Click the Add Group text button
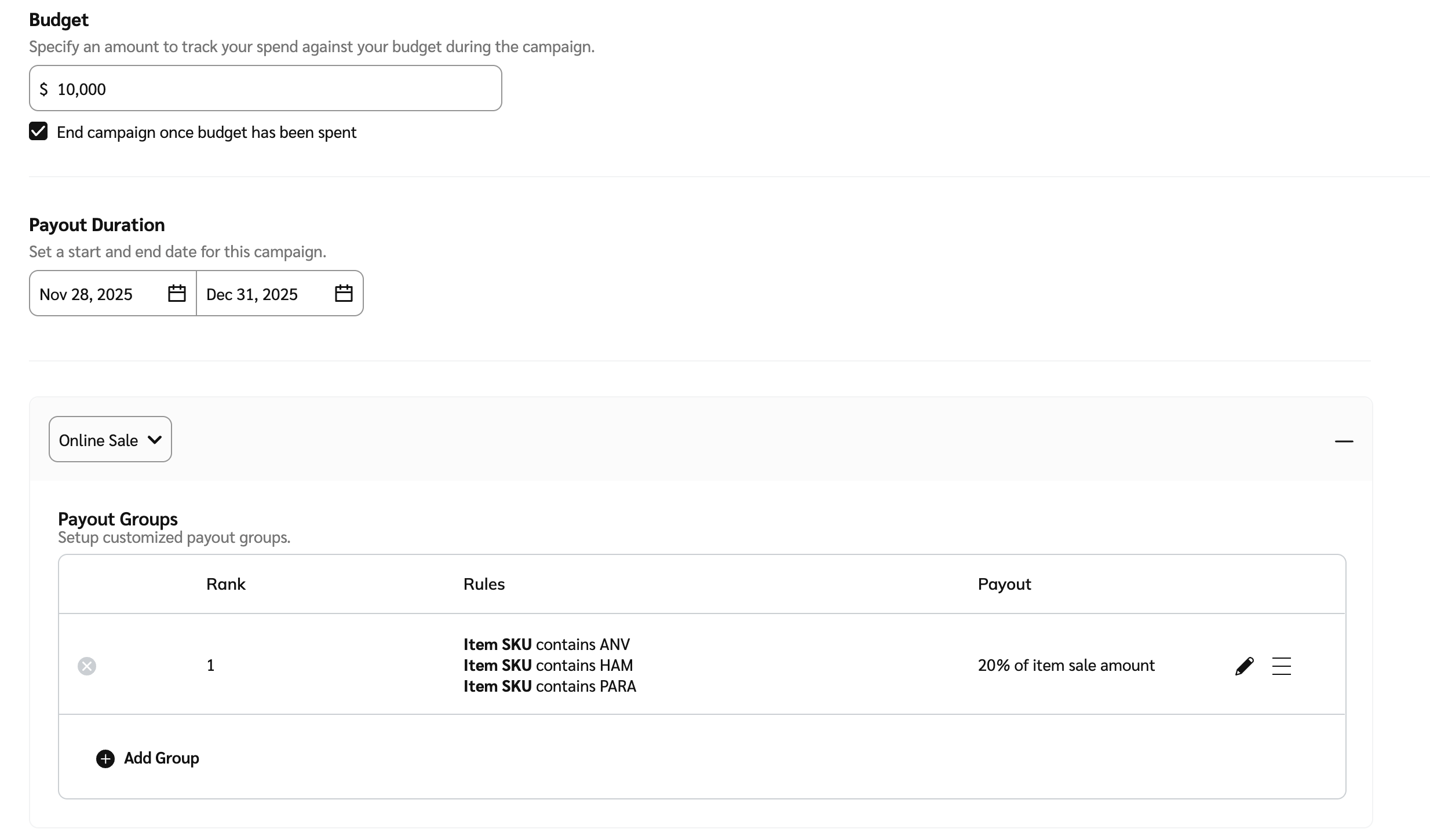The height and width of the screenshot is (840, 1430). 161,758
